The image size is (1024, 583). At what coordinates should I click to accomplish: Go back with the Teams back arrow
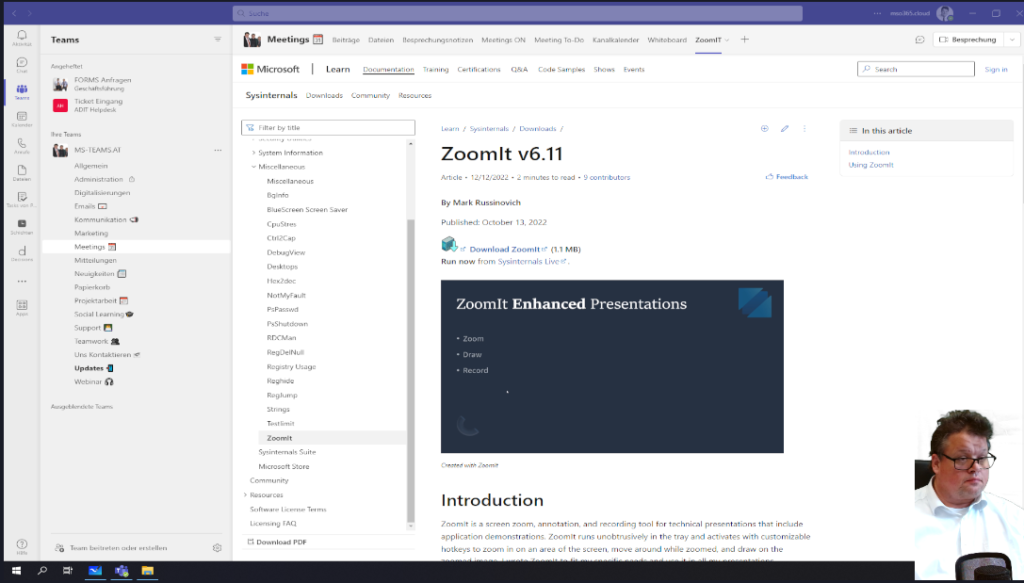(14, 13)
